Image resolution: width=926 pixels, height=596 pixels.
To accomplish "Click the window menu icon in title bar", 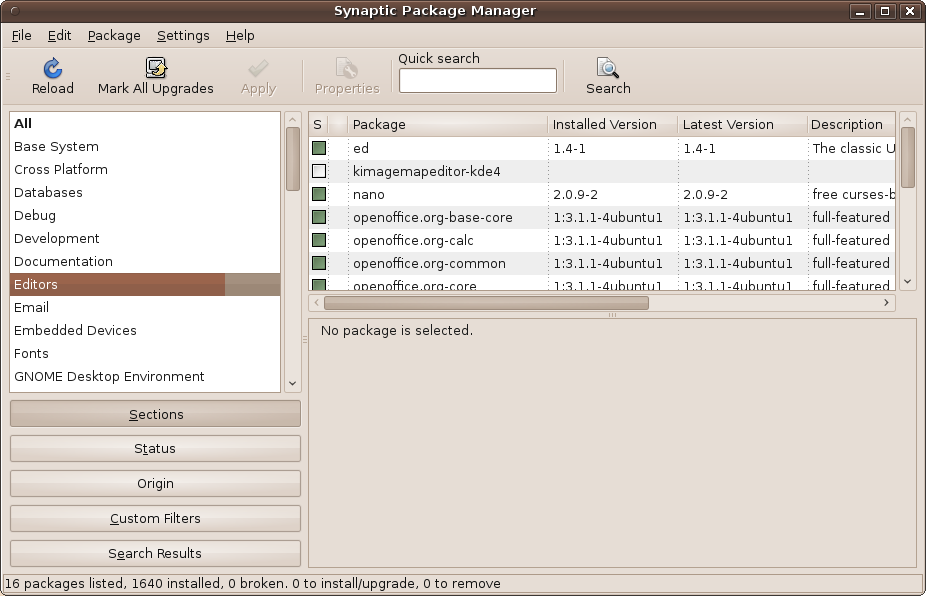I will [x=13, y=11].
